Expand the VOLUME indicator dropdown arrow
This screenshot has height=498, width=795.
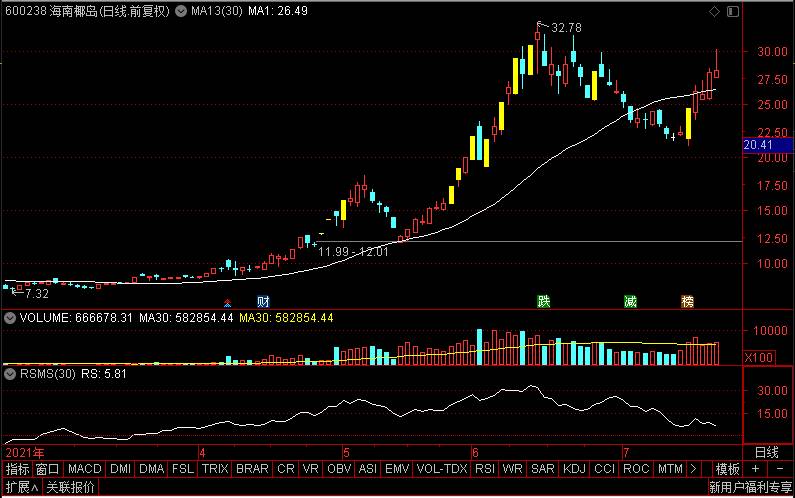[x=10, y=318]
